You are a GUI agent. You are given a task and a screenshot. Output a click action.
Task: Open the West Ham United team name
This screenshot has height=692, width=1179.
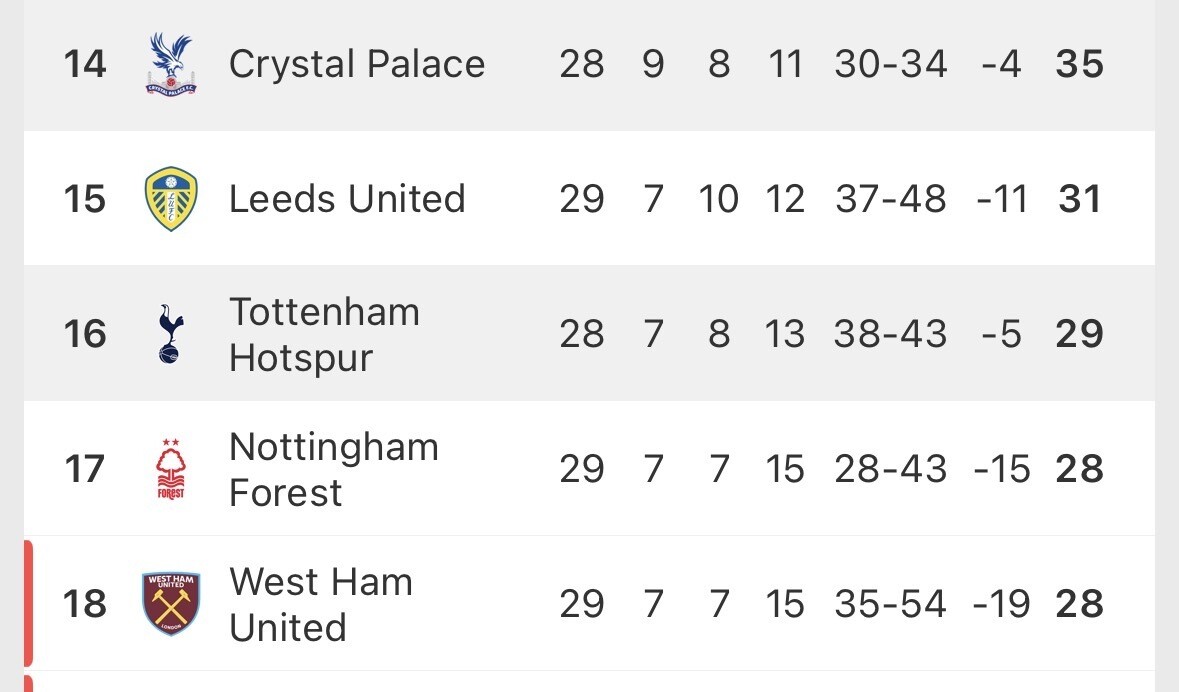tap(321, 605)
